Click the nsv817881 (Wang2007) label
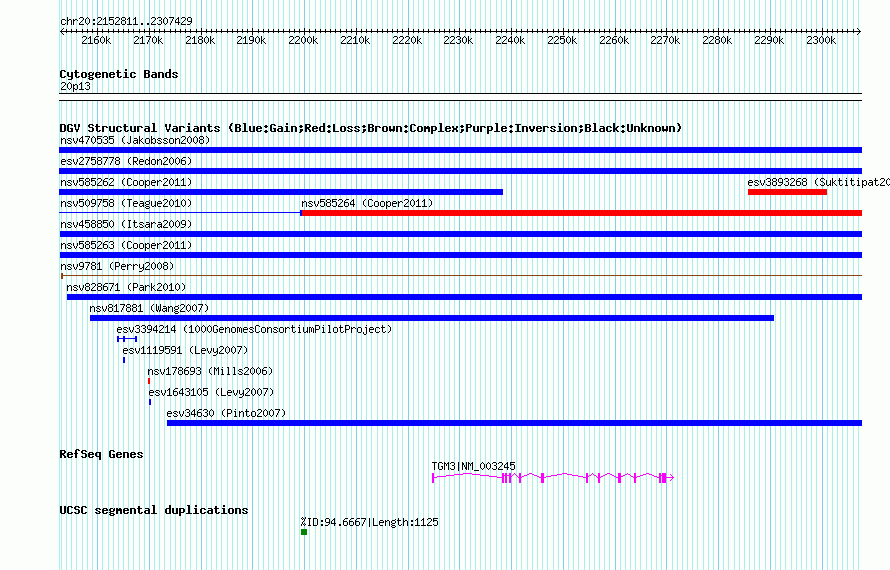This screenshot has height=570, width=890. 149,308
